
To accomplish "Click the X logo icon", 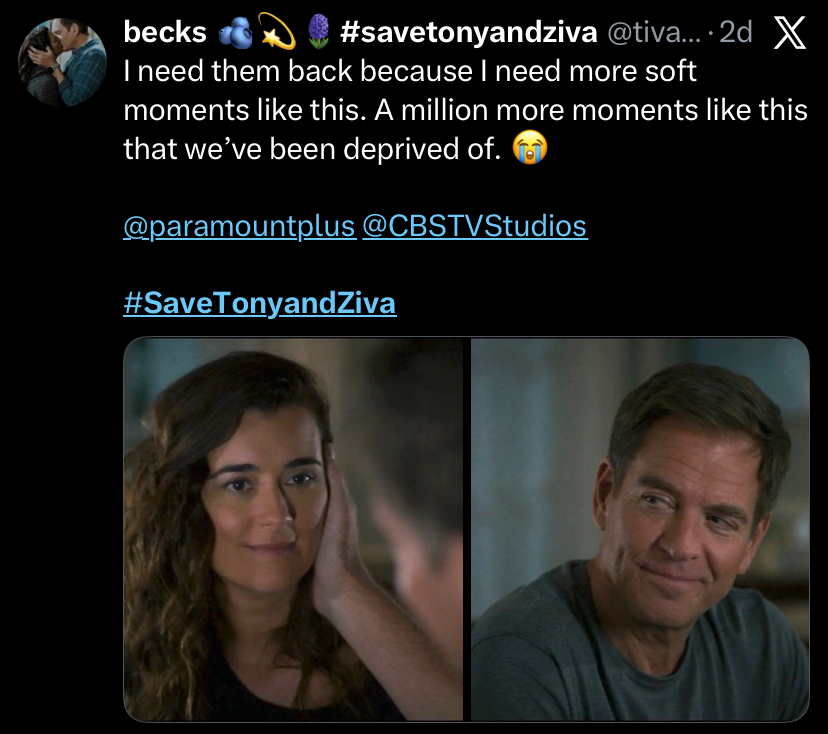I will click(791, 35).
